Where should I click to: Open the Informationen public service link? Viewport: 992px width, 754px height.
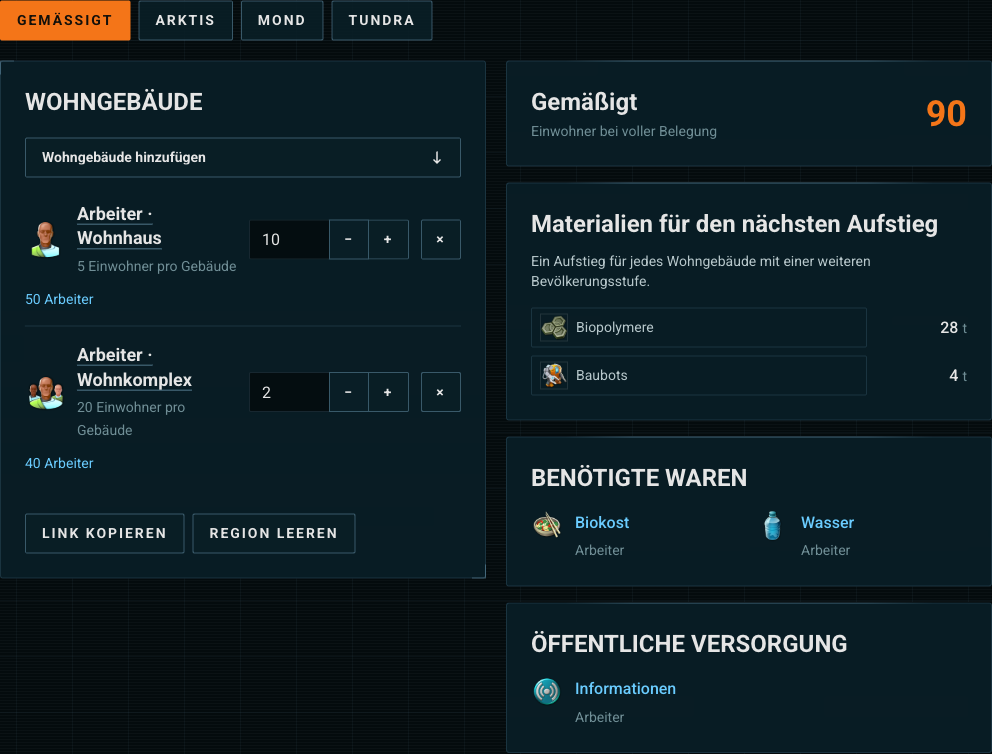point(625,689)
